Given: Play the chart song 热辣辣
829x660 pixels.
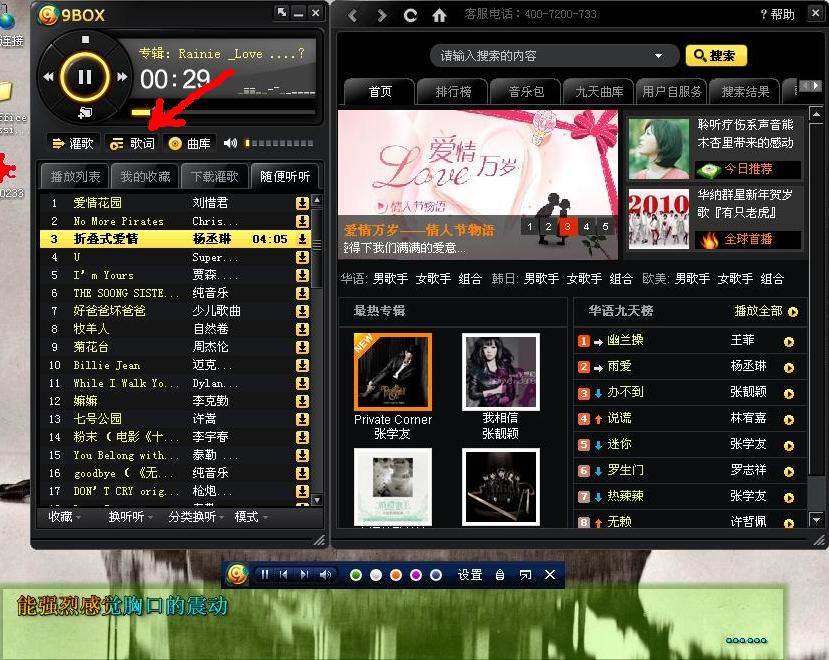Looking at the screenshot, I should pos(788,497).
